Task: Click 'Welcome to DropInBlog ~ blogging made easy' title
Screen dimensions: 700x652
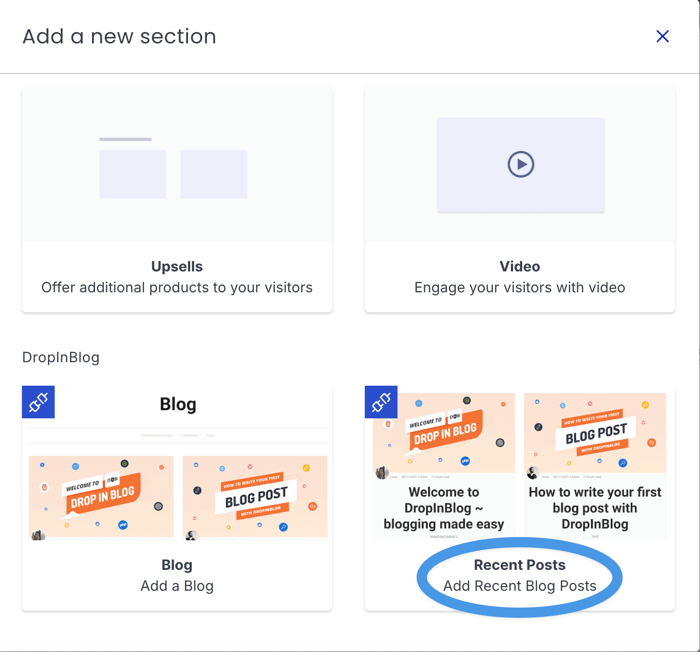Action: point(444,508)
